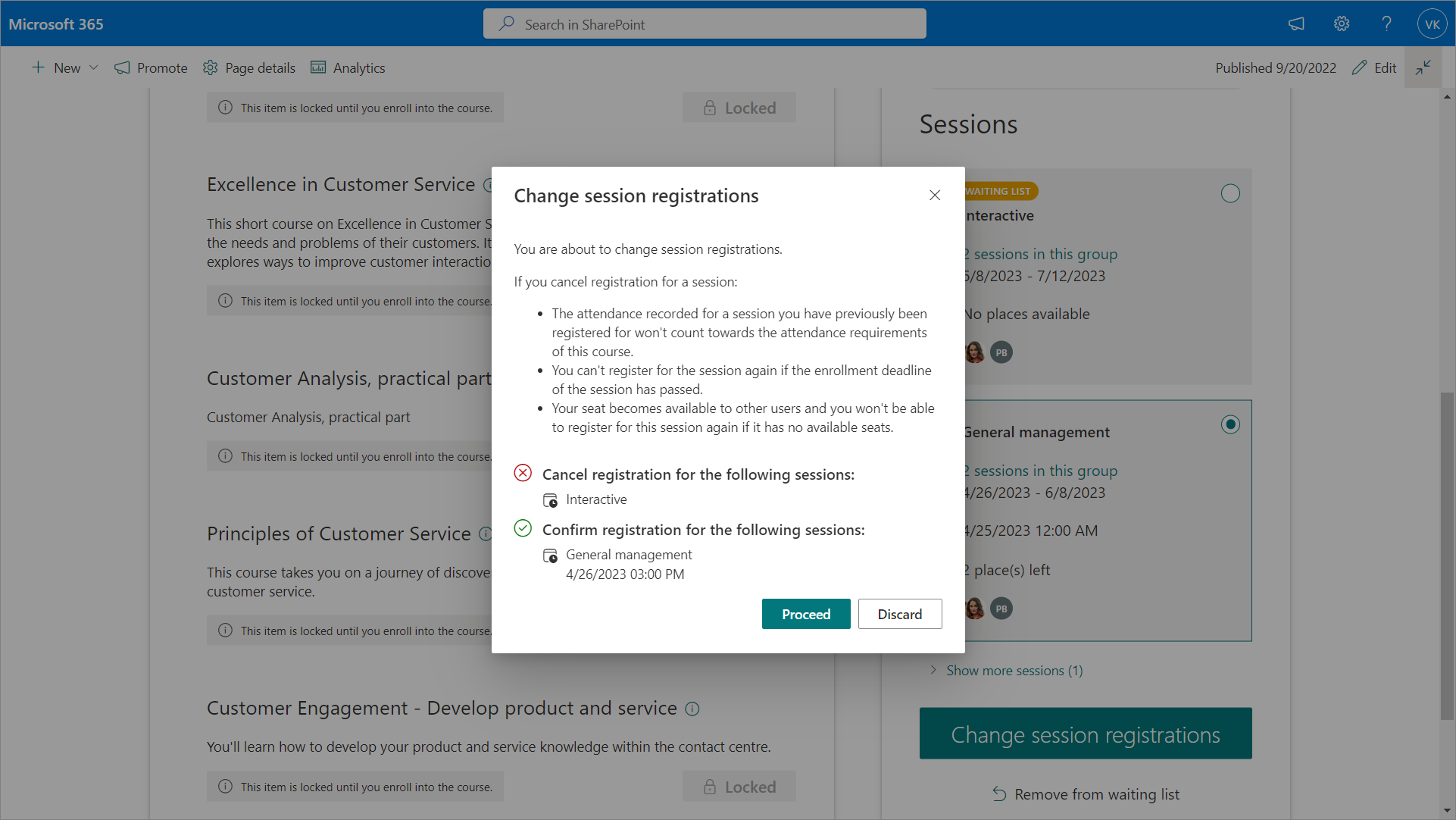Click the settings gear icon in the header

coord(1342,23)
